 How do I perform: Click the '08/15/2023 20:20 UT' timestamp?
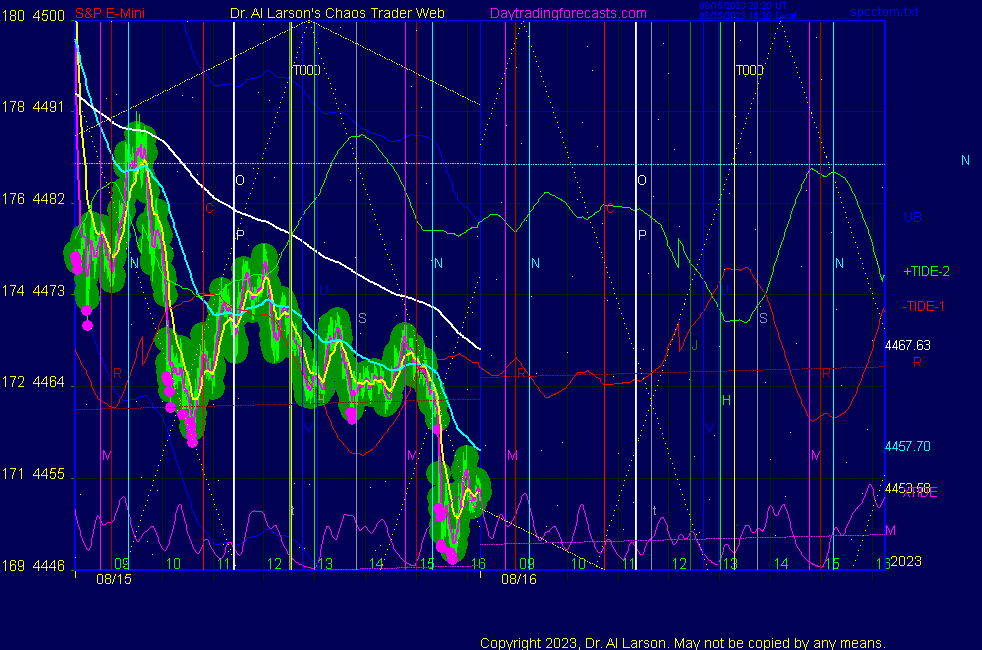[743, 6]
